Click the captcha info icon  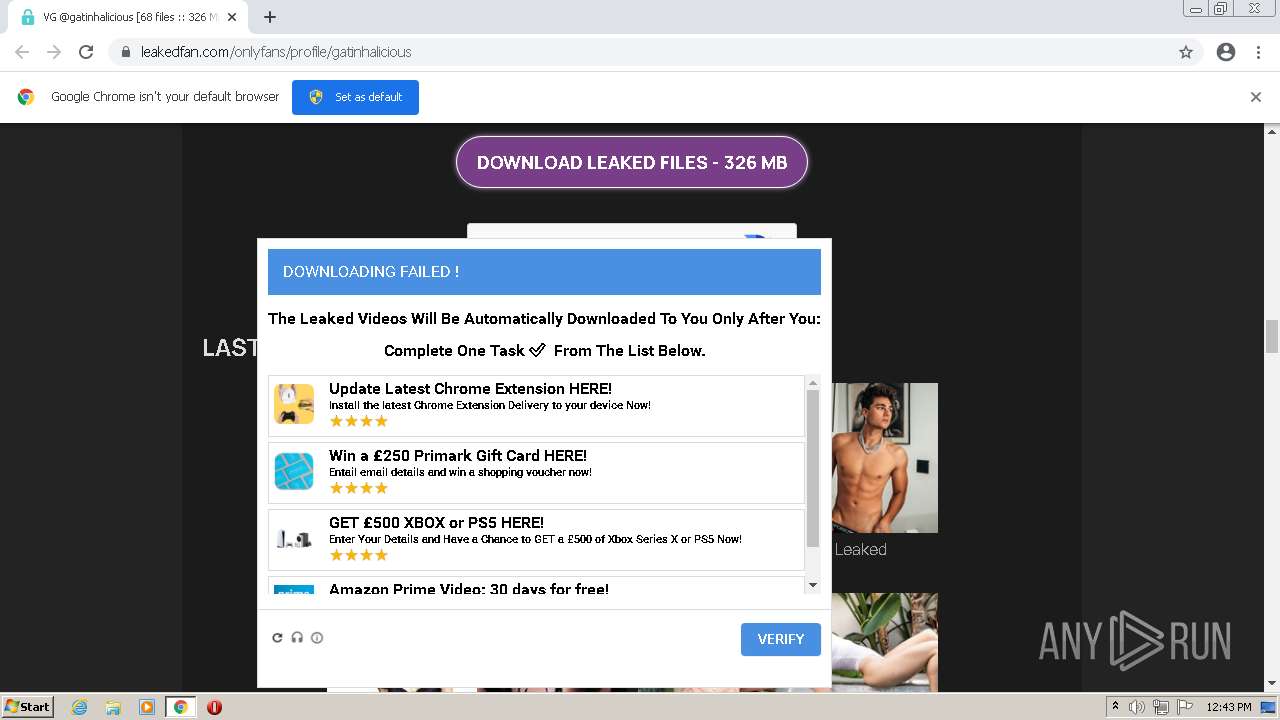317,637
